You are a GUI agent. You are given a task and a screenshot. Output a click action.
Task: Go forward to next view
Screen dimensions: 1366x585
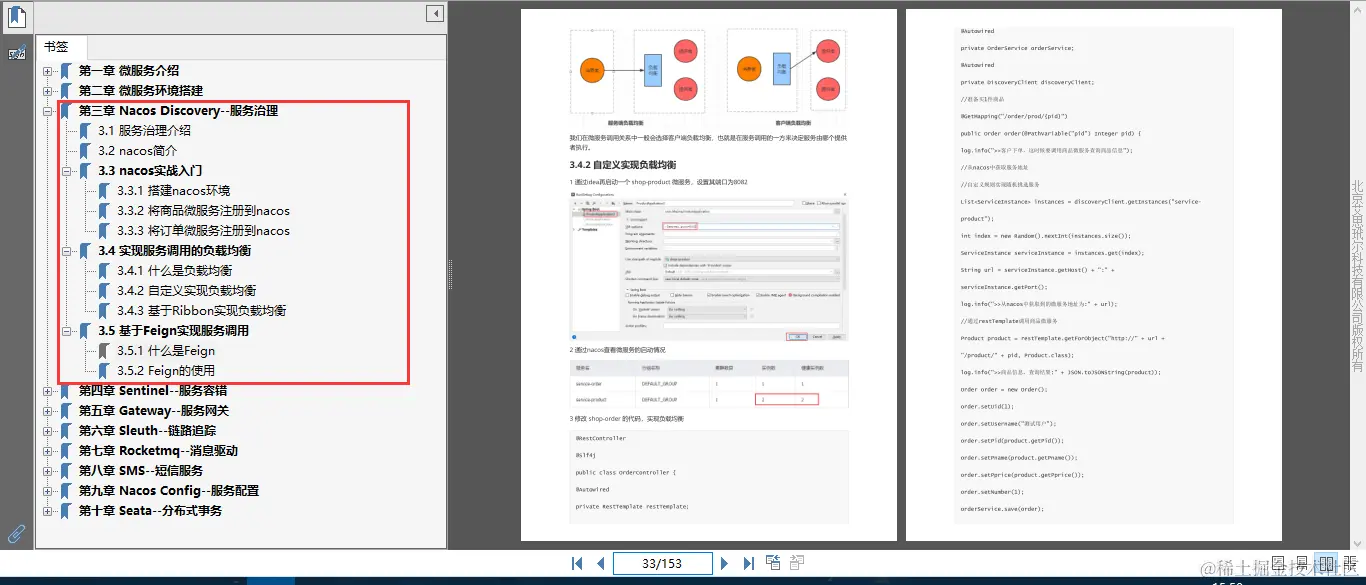tap(797, 563)
